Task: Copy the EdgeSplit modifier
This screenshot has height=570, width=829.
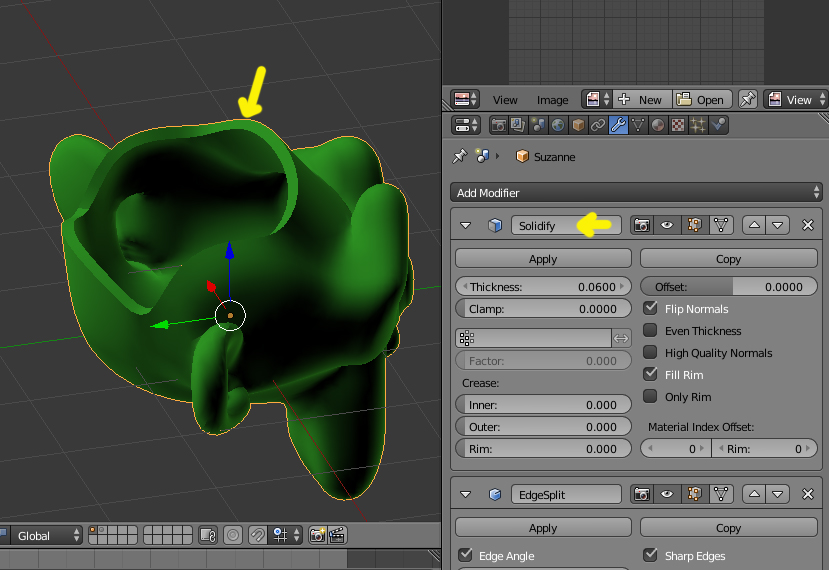Action: tap(729, 528)
